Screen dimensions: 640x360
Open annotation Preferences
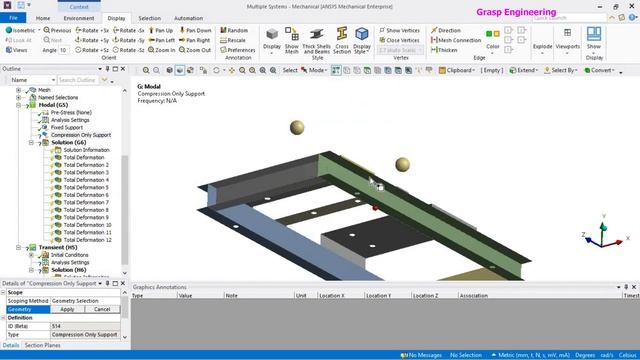238,50
